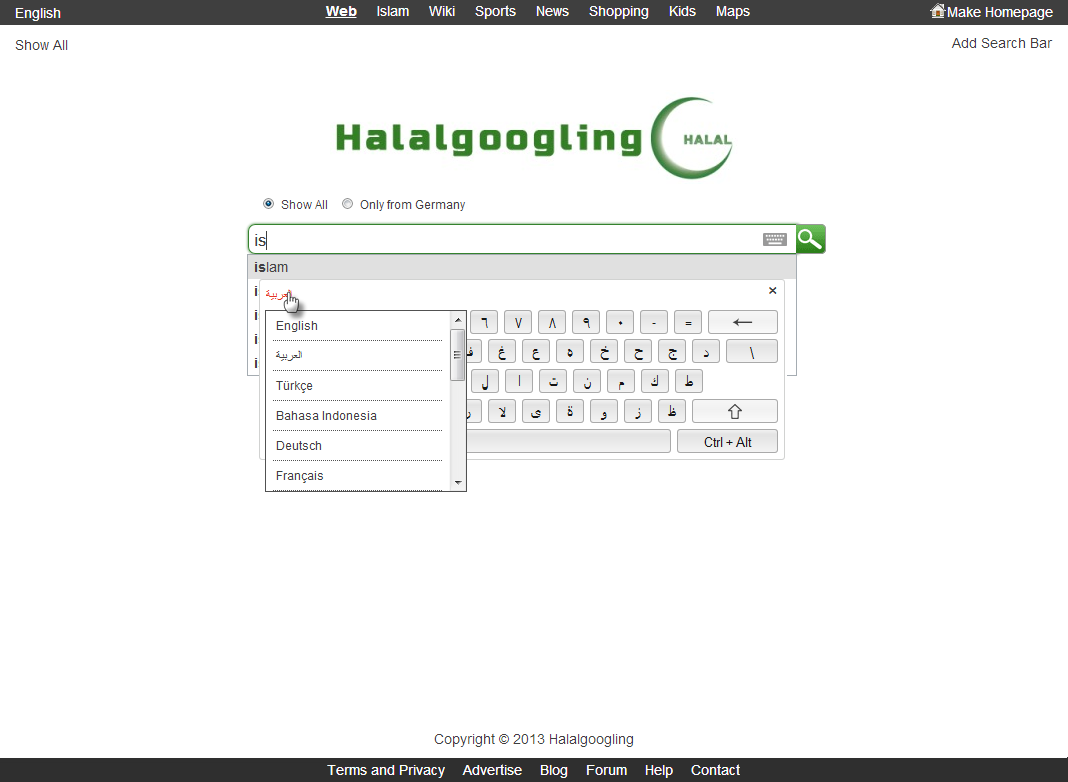Open the Terms and Privacy link
1068x782 pixels.
click(386, 770)
